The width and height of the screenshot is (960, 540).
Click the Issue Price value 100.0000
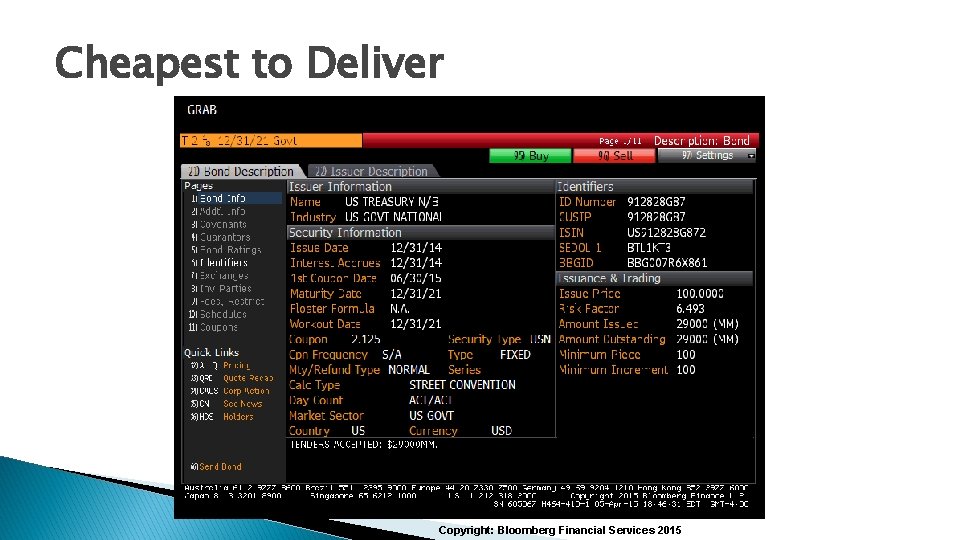click(x=700, y=294)
